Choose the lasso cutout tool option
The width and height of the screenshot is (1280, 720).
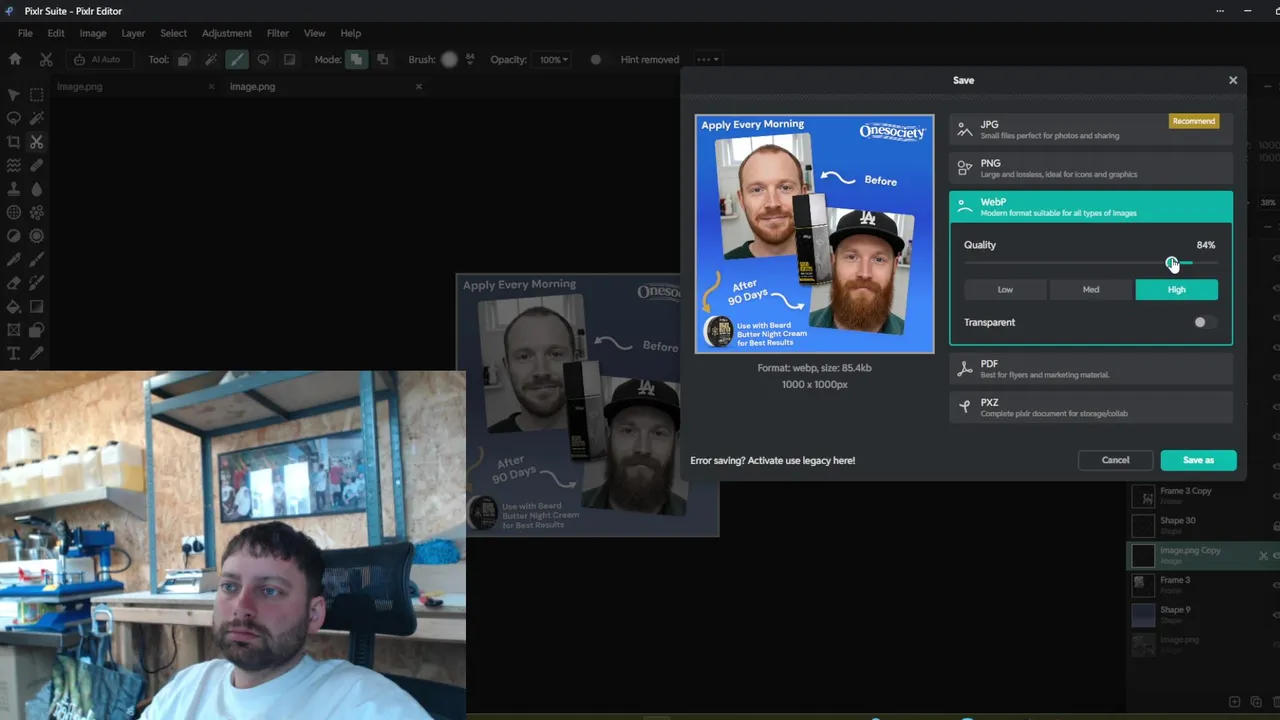pyautogui.click(x=263, y=59)
